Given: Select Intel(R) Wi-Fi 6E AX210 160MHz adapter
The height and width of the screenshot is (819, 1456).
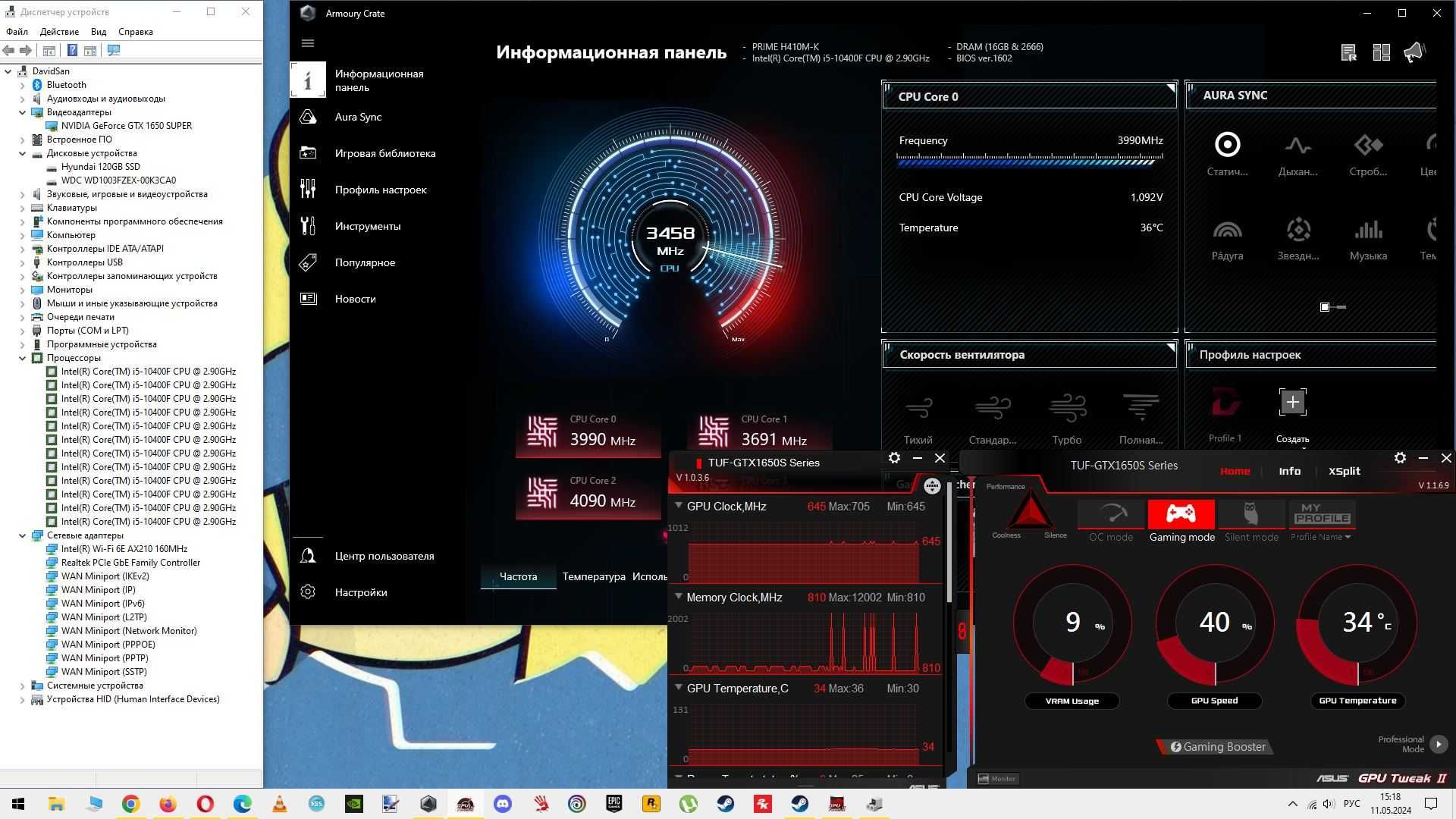Looking at the screenshot, I should 124,549.
